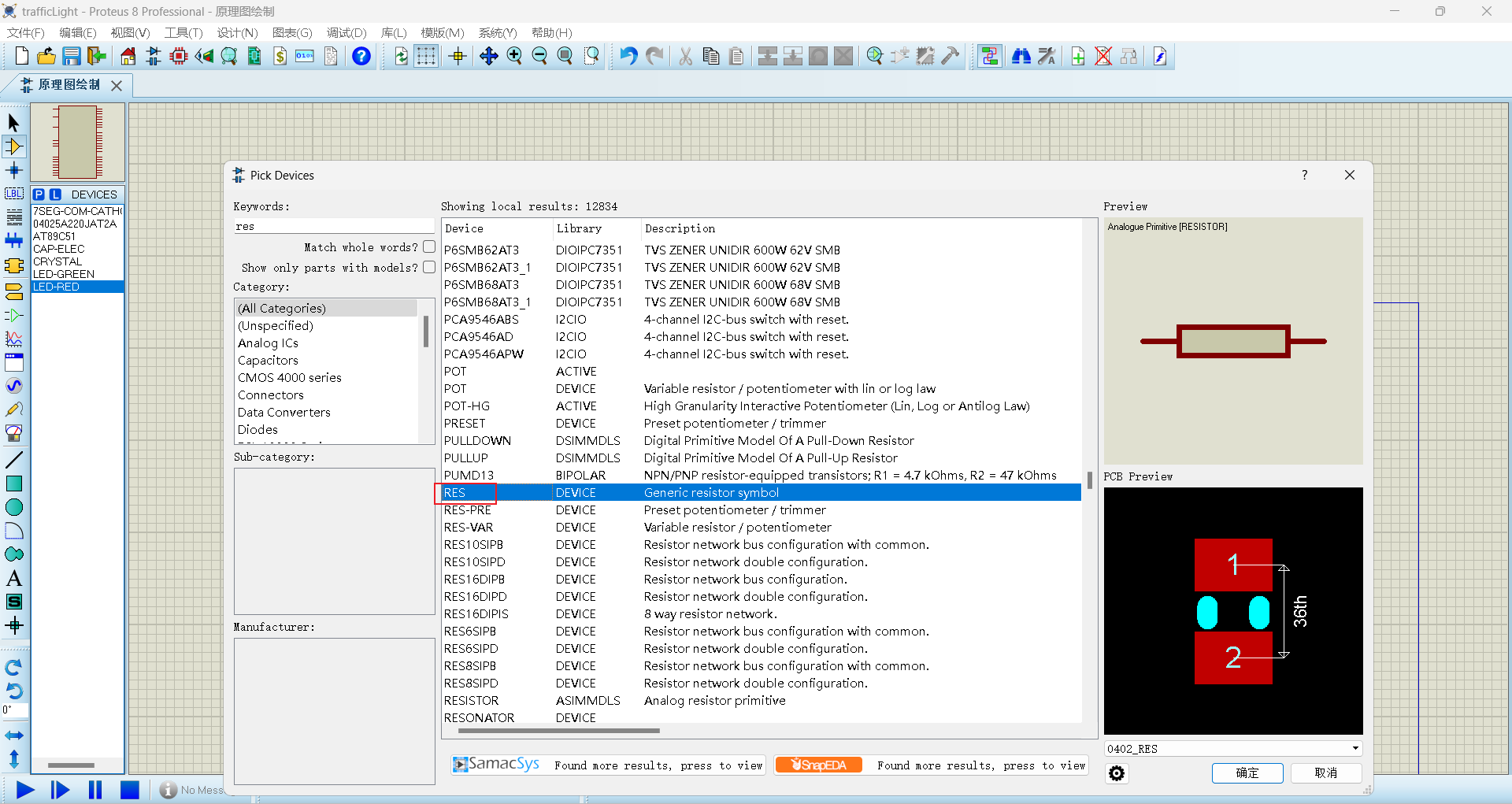This screenshot has height=804, width=1512.
Task: Click the Keywords input field
Action: tap(334, 226)
